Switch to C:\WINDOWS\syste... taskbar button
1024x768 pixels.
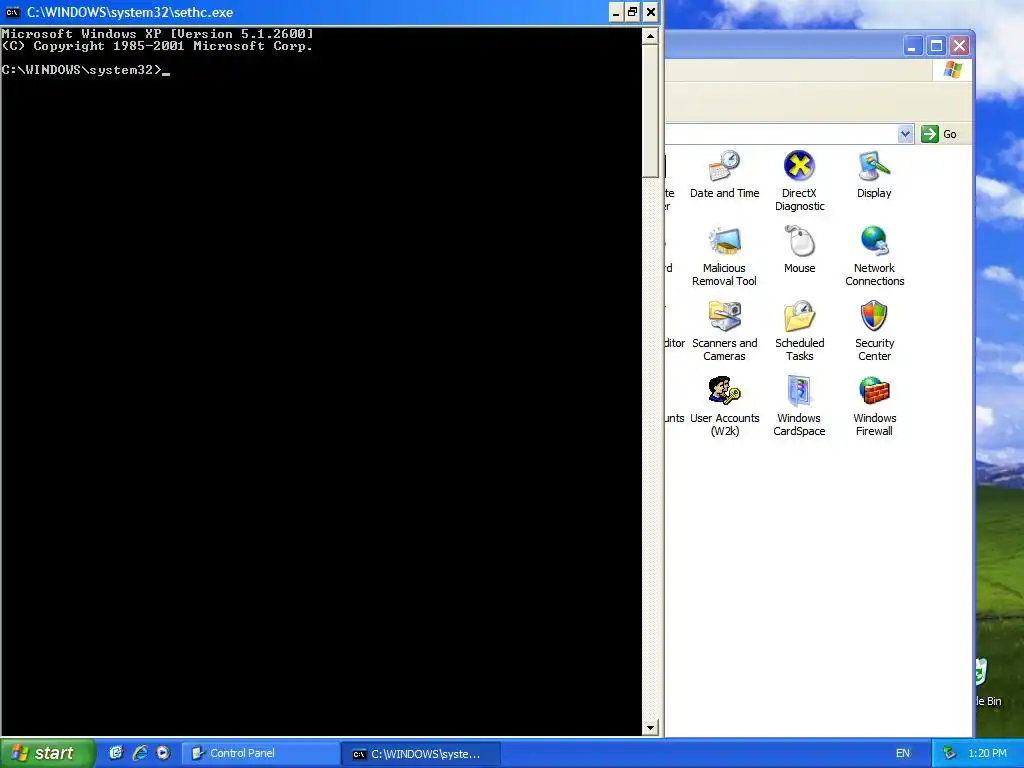421,754
